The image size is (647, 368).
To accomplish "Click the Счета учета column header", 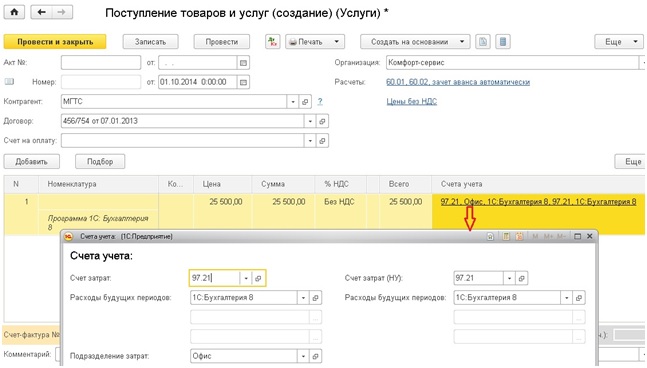I will pyautogui.click(x=538, y=184).
